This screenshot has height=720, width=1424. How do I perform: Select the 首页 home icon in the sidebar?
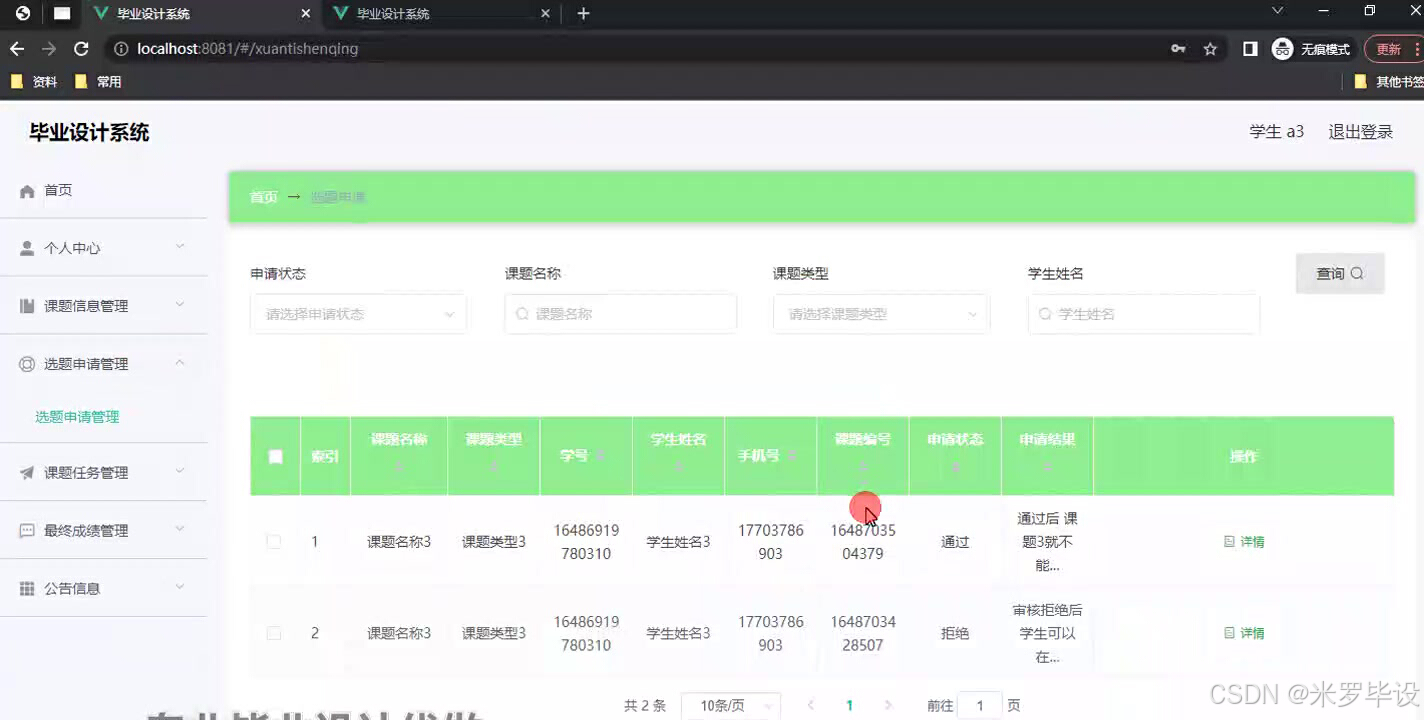(29, 190)
